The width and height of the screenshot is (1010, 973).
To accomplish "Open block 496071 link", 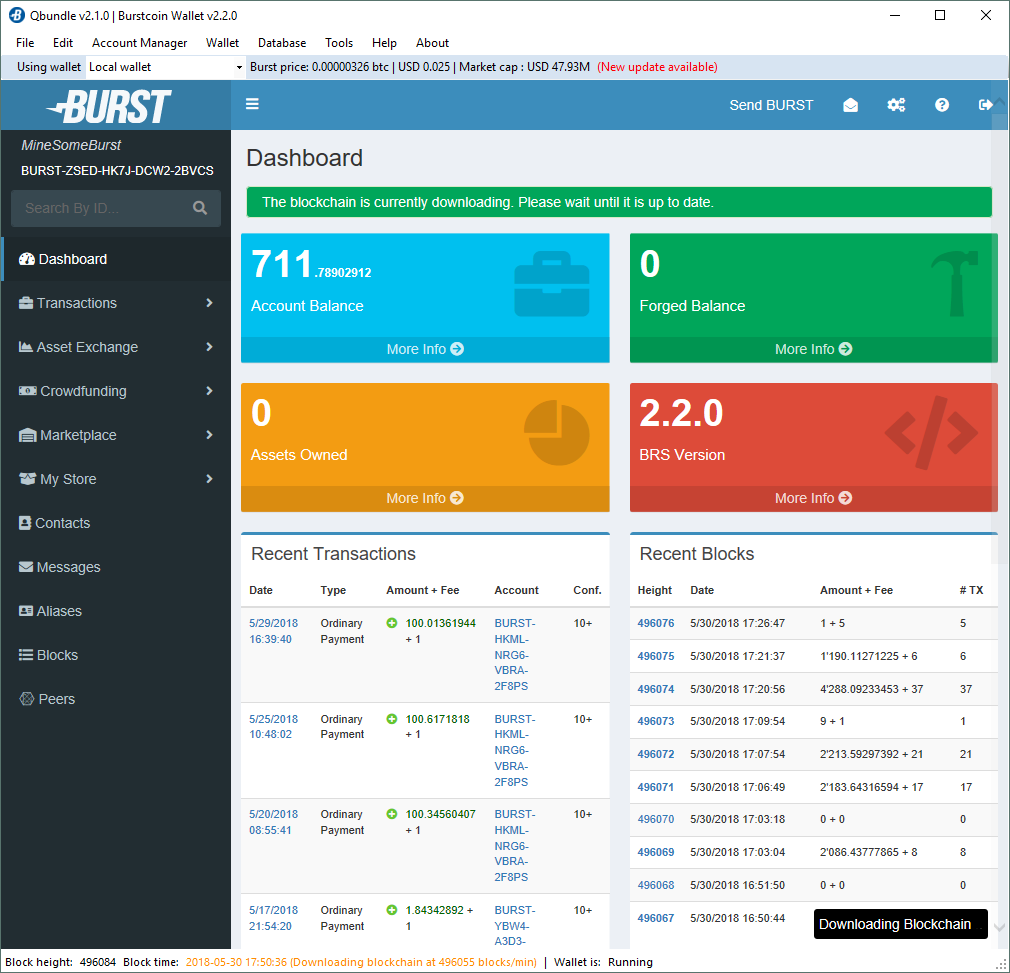I will 656,787.
